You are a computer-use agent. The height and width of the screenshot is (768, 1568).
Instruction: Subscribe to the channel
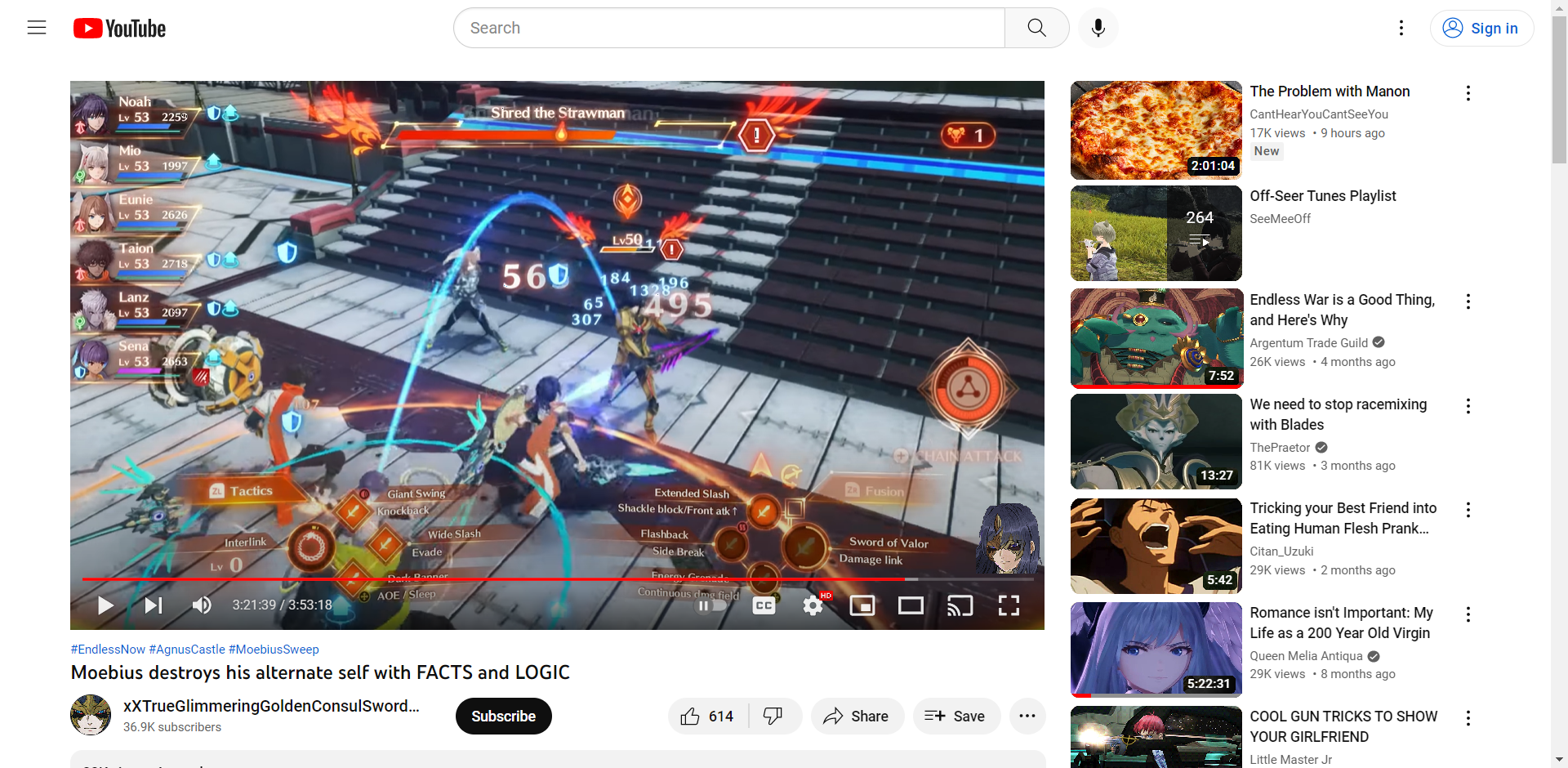[x=503, y=717]
